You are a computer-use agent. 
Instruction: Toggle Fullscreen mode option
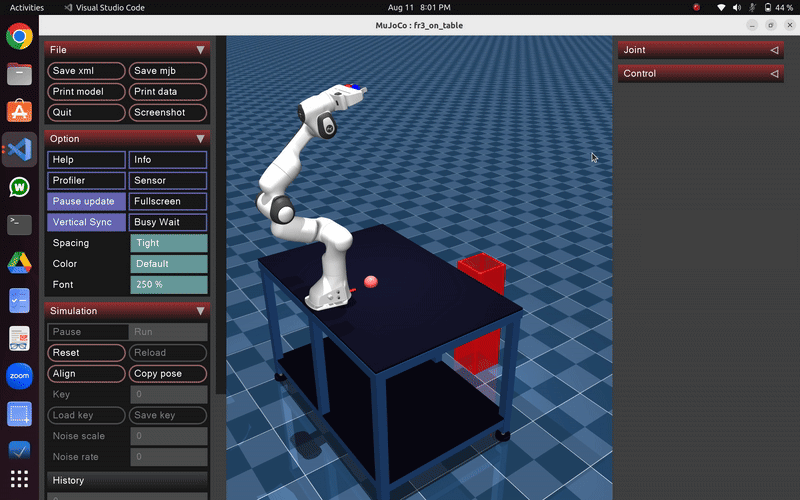tap(168, 202)
